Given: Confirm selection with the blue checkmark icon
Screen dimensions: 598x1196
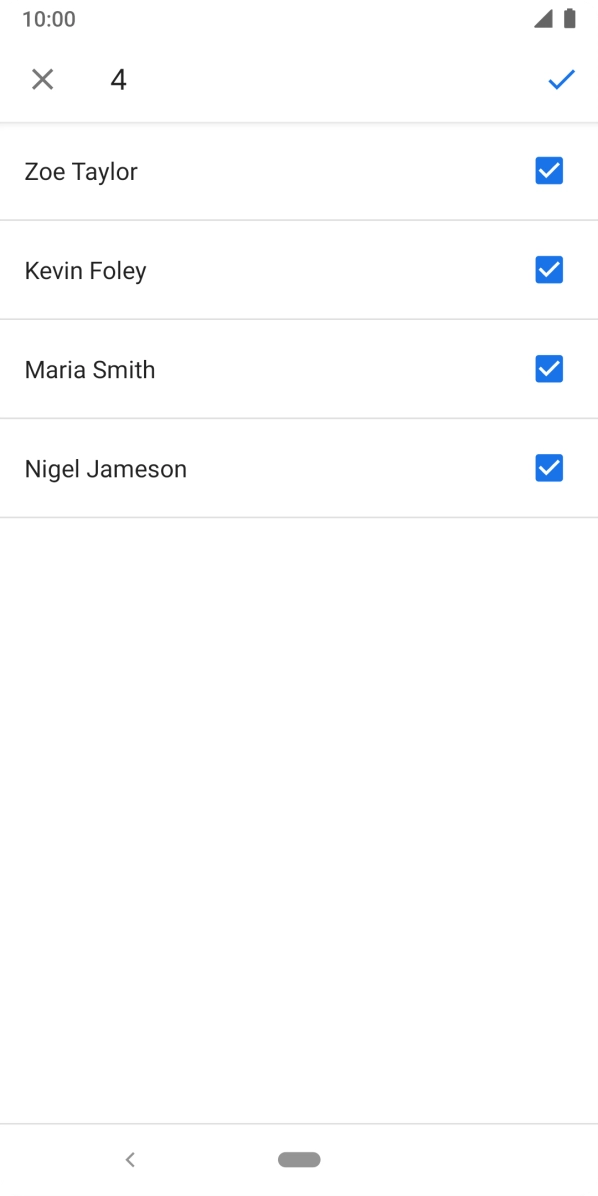Looking at the screenshot, I should [561, 79].
